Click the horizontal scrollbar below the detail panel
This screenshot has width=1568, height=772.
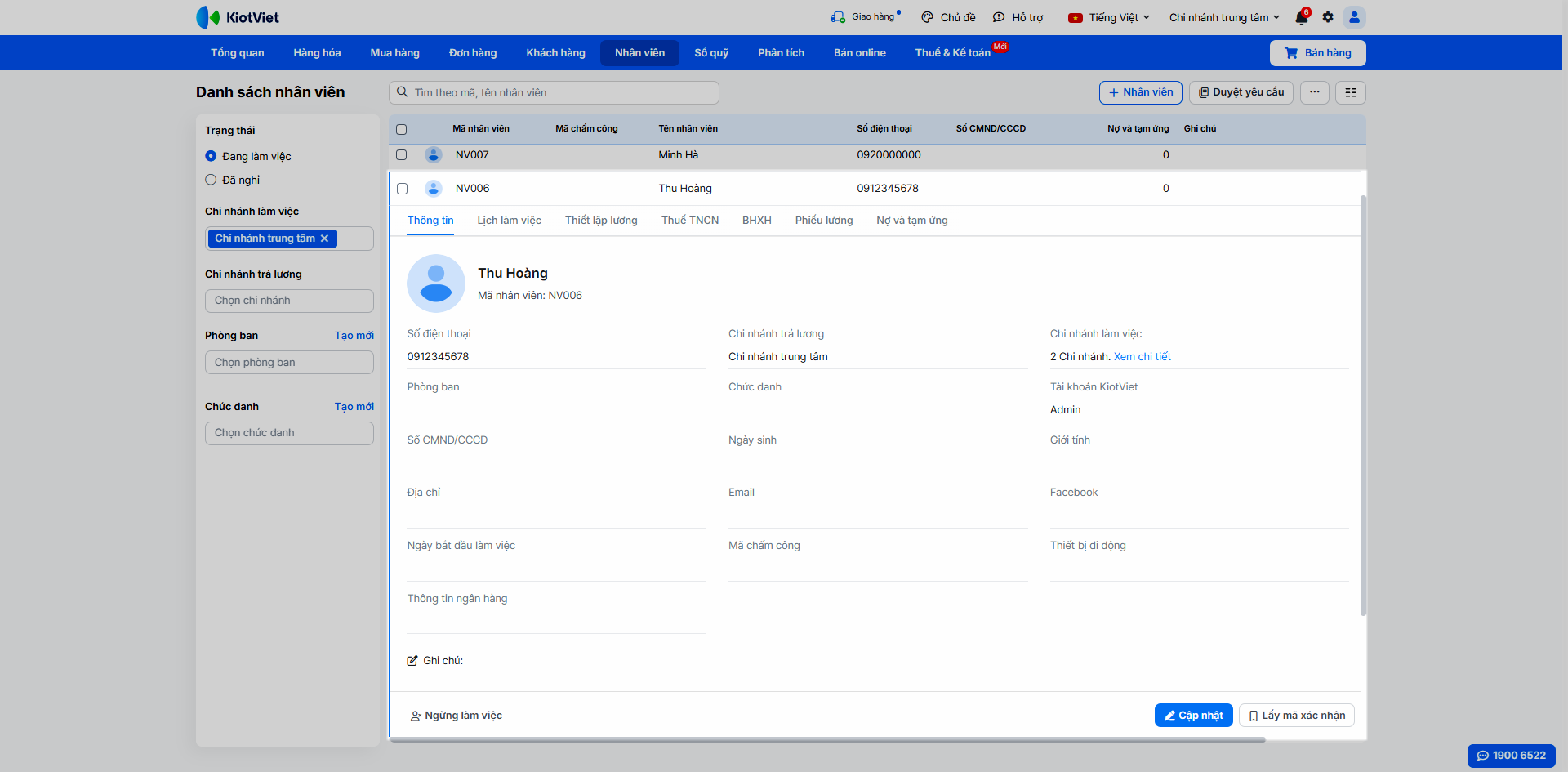(x=827, y=740)
